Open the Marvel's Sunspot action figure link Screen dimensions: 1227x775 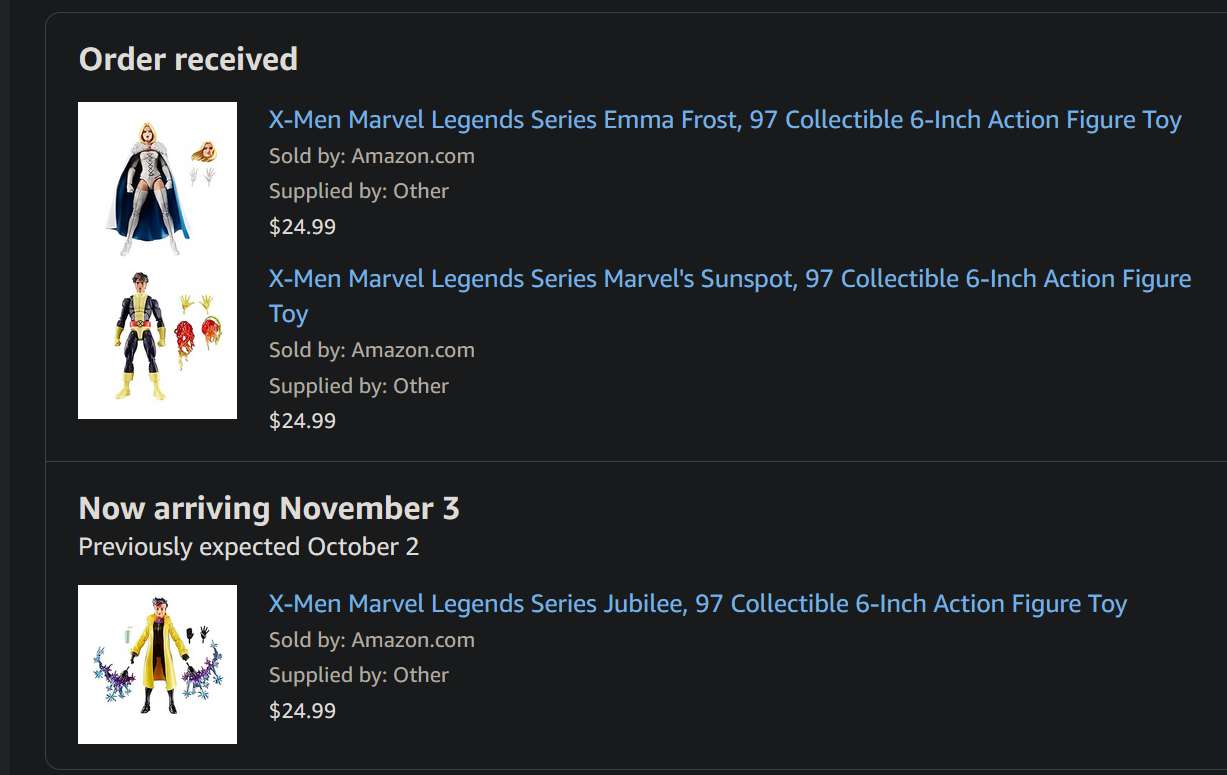pos(730,279)
